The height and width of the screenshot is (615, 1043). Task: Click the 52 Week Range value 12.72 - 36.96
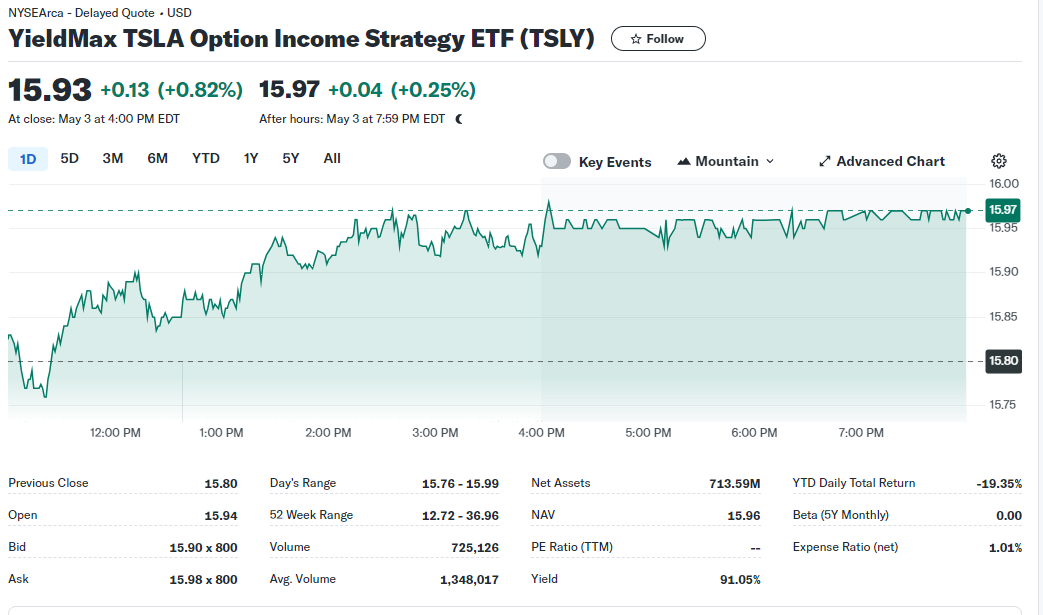tap(460, 516)
